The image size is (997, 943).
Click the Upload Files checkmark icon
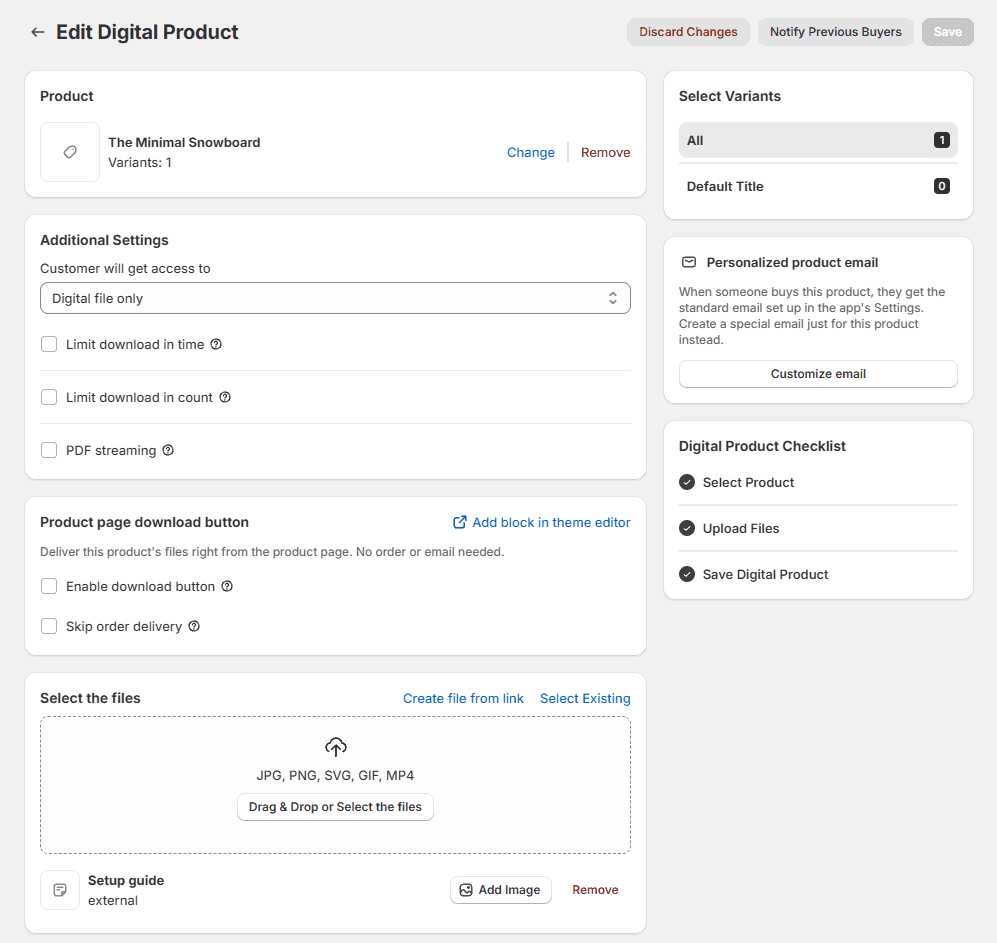coord(687,528)
